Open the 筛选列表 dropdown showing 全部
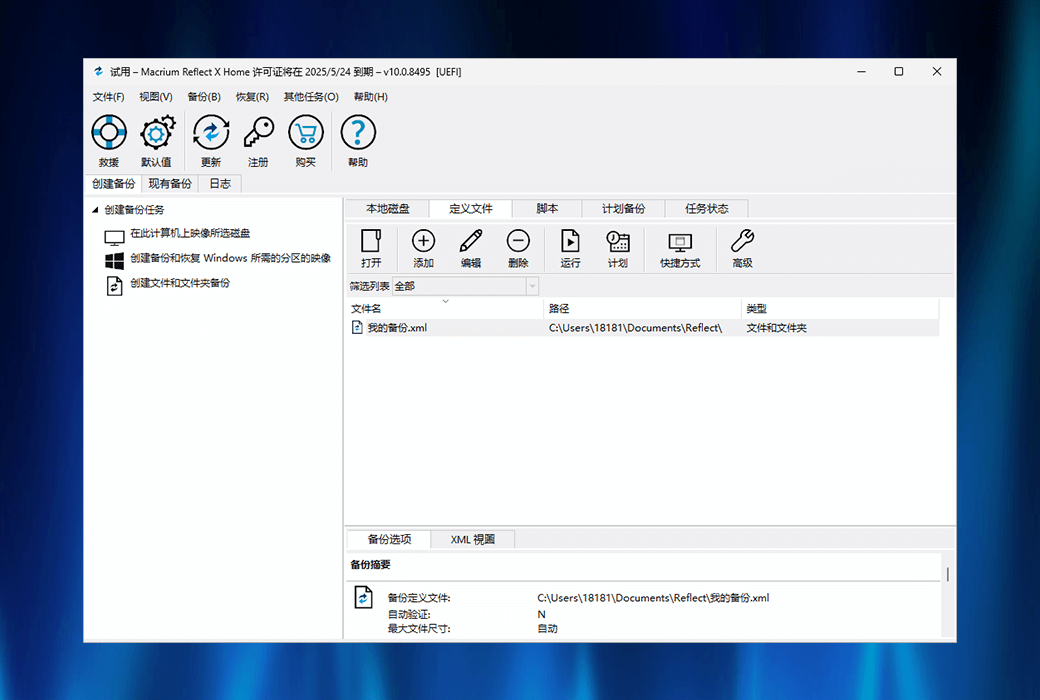Screen dimensions: 1040x700 pos(465,286)
